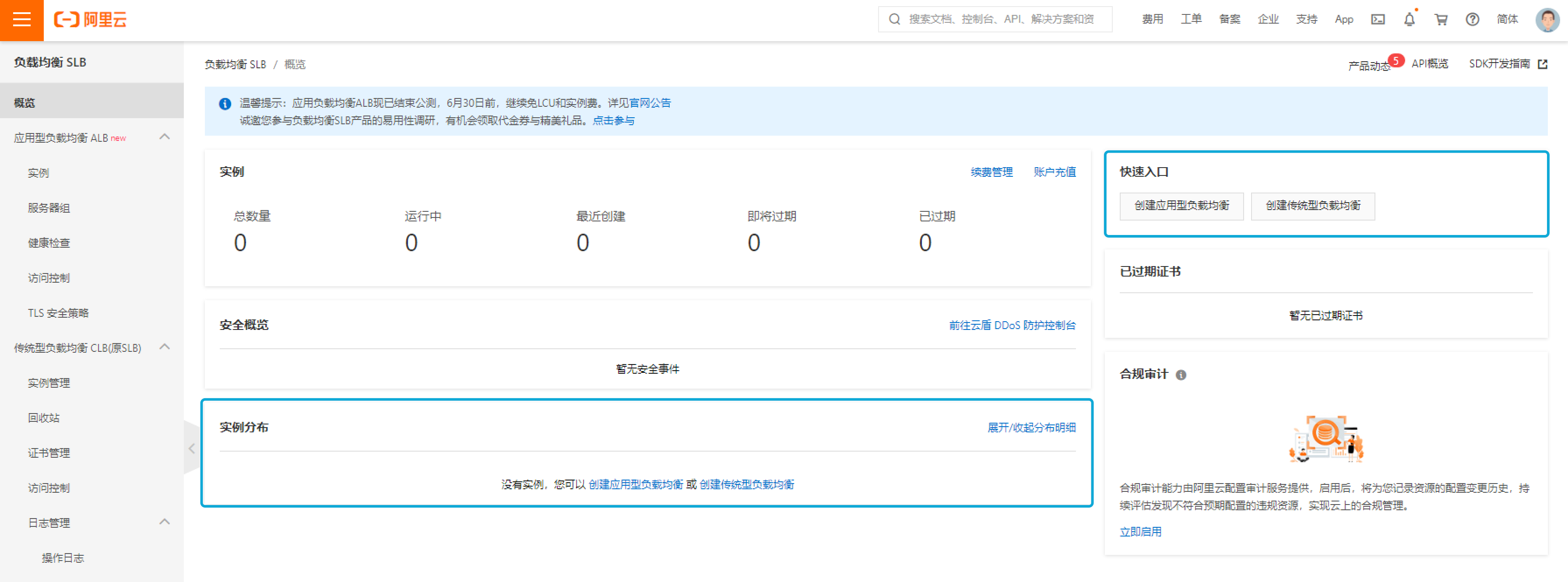1568x582 pixels.
Task: Open the 官网公告 link in the notice
Action: 650,103
